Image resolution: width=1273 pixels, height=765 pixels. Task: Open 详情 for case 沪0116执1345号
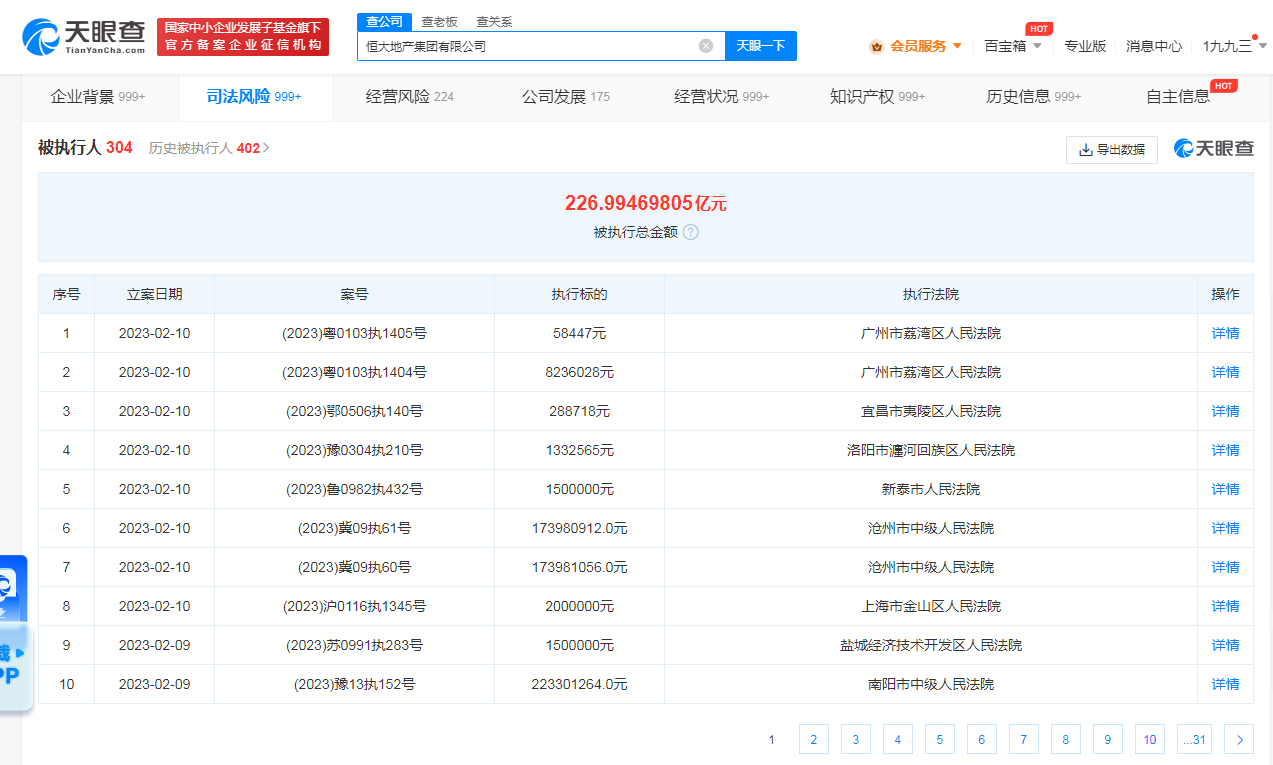(1225, 606)
